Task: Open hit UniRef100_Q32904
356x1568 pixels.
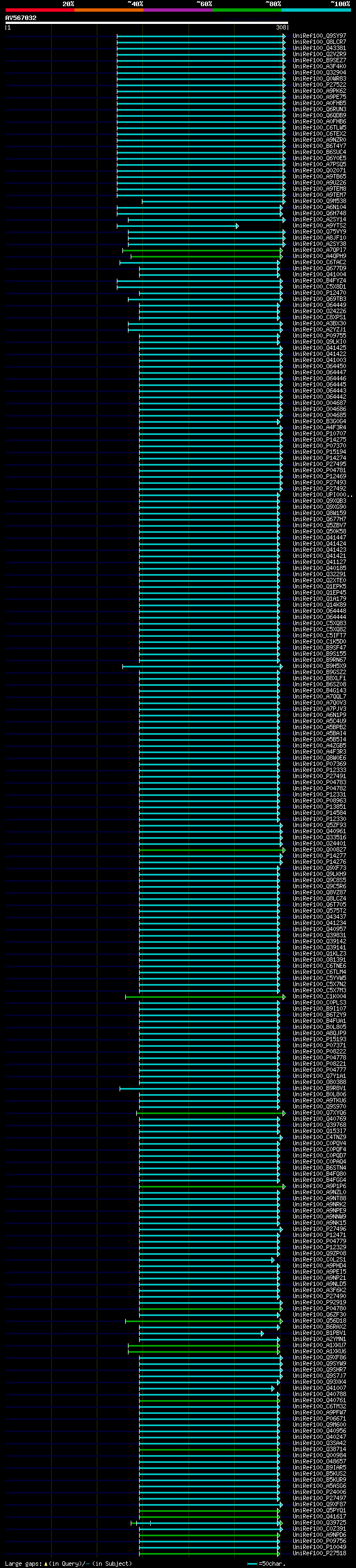Action: click(x=319, y=72)
